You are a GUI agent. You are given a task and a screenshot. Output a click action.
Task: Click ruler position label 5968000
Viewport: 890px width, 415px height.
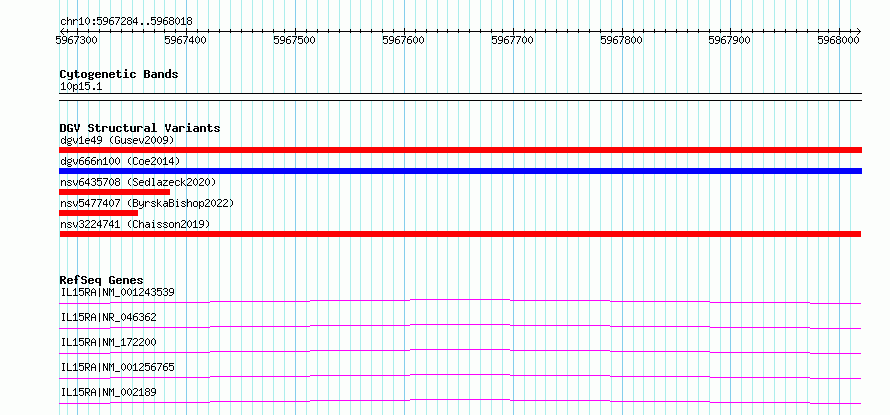[x=838, y=40]
